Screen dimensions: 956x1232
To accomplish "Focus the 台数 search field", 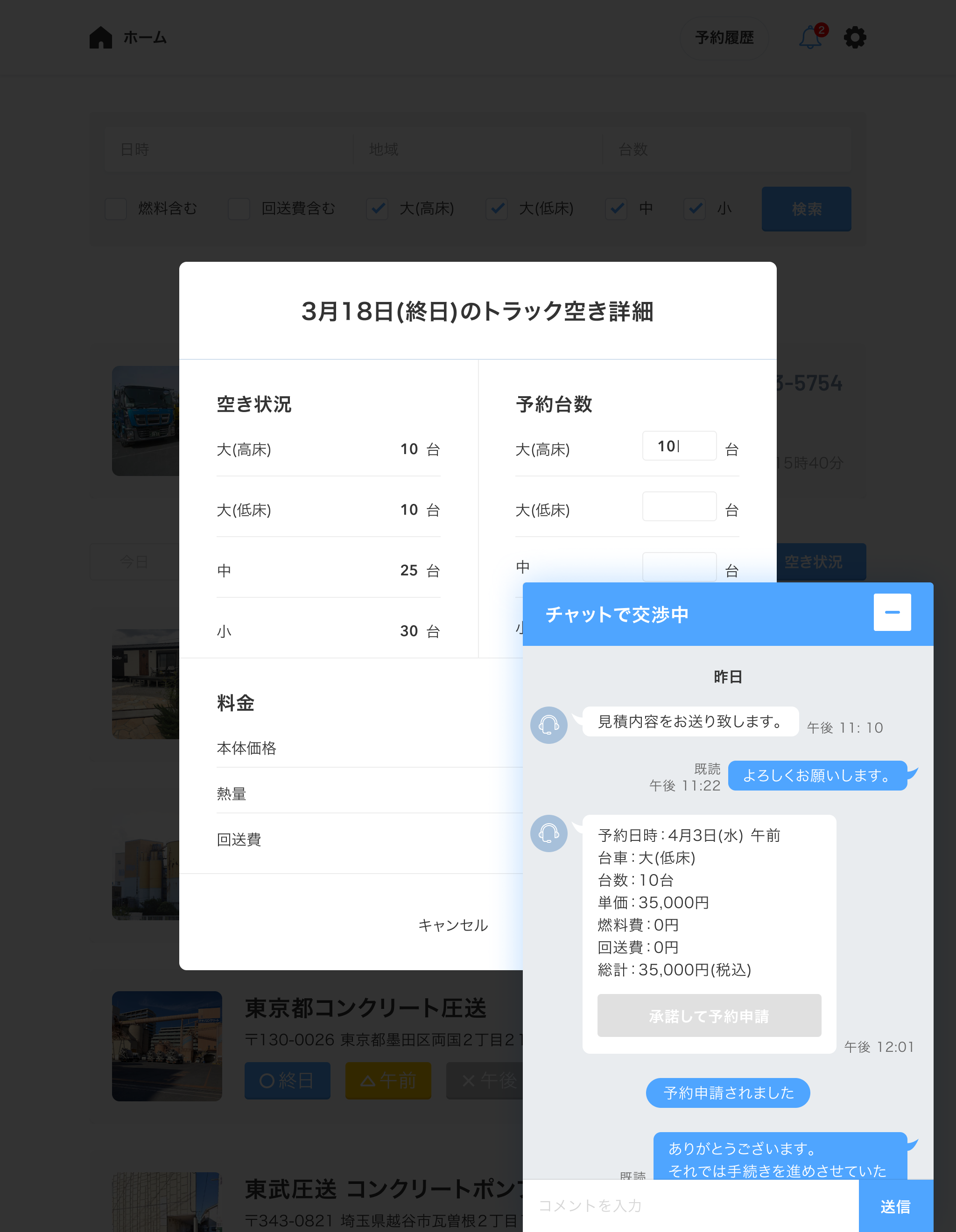I will pos(727,149).
